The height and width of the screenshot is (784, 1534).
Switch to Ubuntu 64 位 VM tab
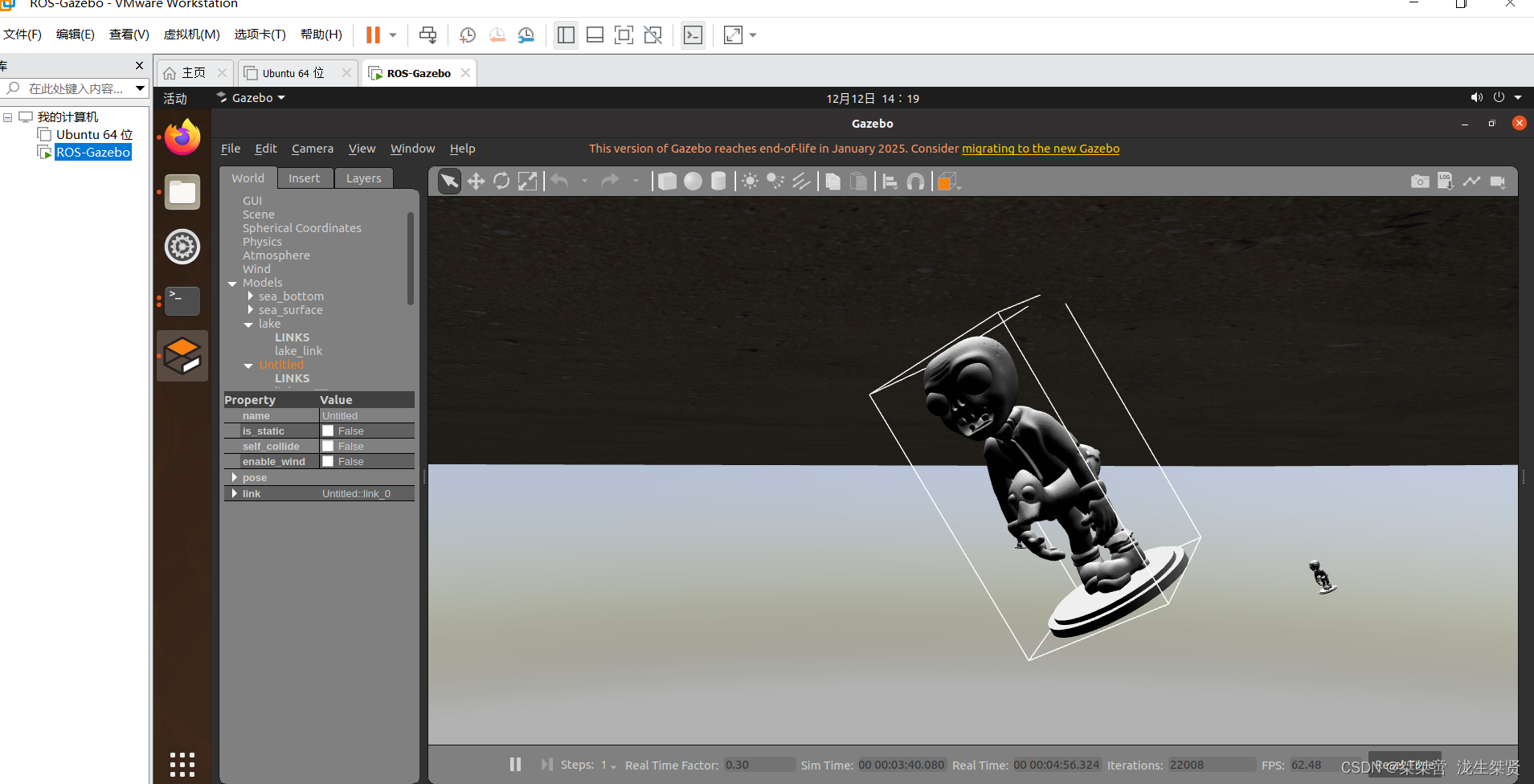293,73
